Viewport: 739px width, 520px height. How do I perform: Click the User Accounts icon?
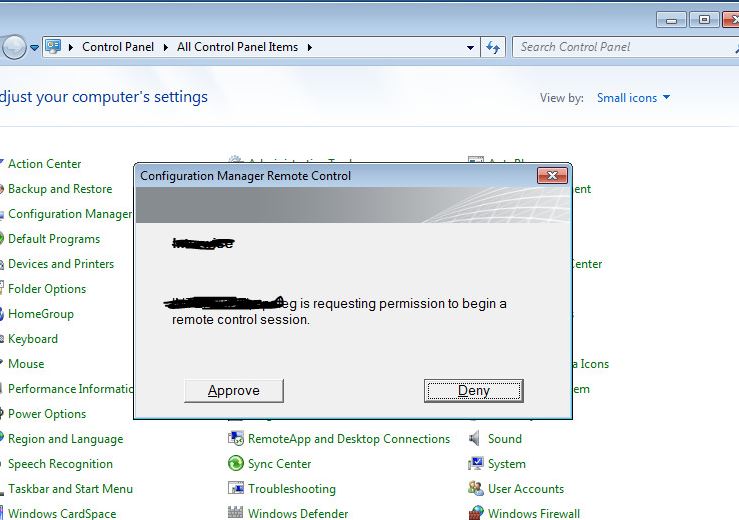pyautogui.click(x=476, y=488)
